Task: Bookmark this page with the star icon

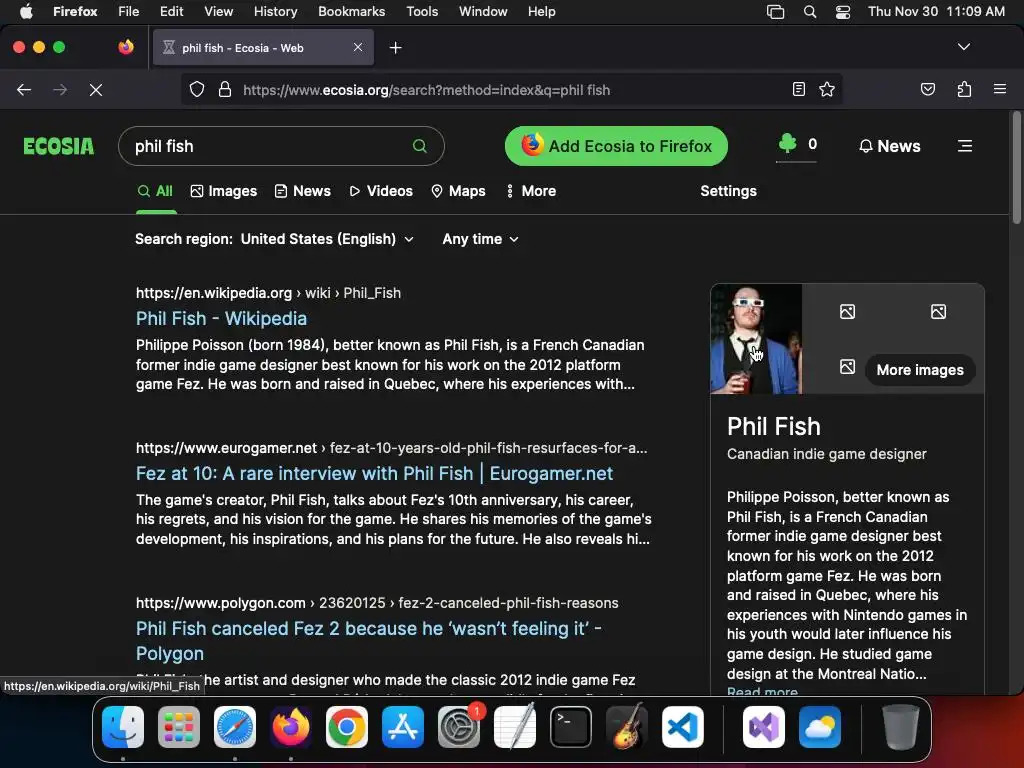Action: tap(827, 89)
